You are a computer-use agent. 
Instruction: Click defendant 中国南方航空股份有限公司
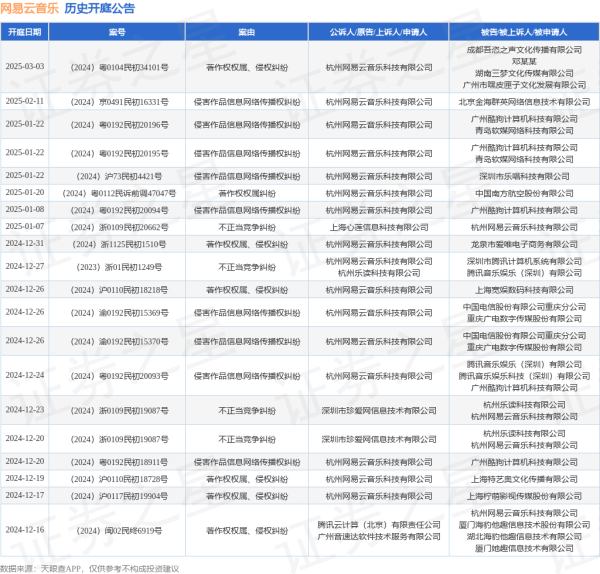(x=524, y=193)
